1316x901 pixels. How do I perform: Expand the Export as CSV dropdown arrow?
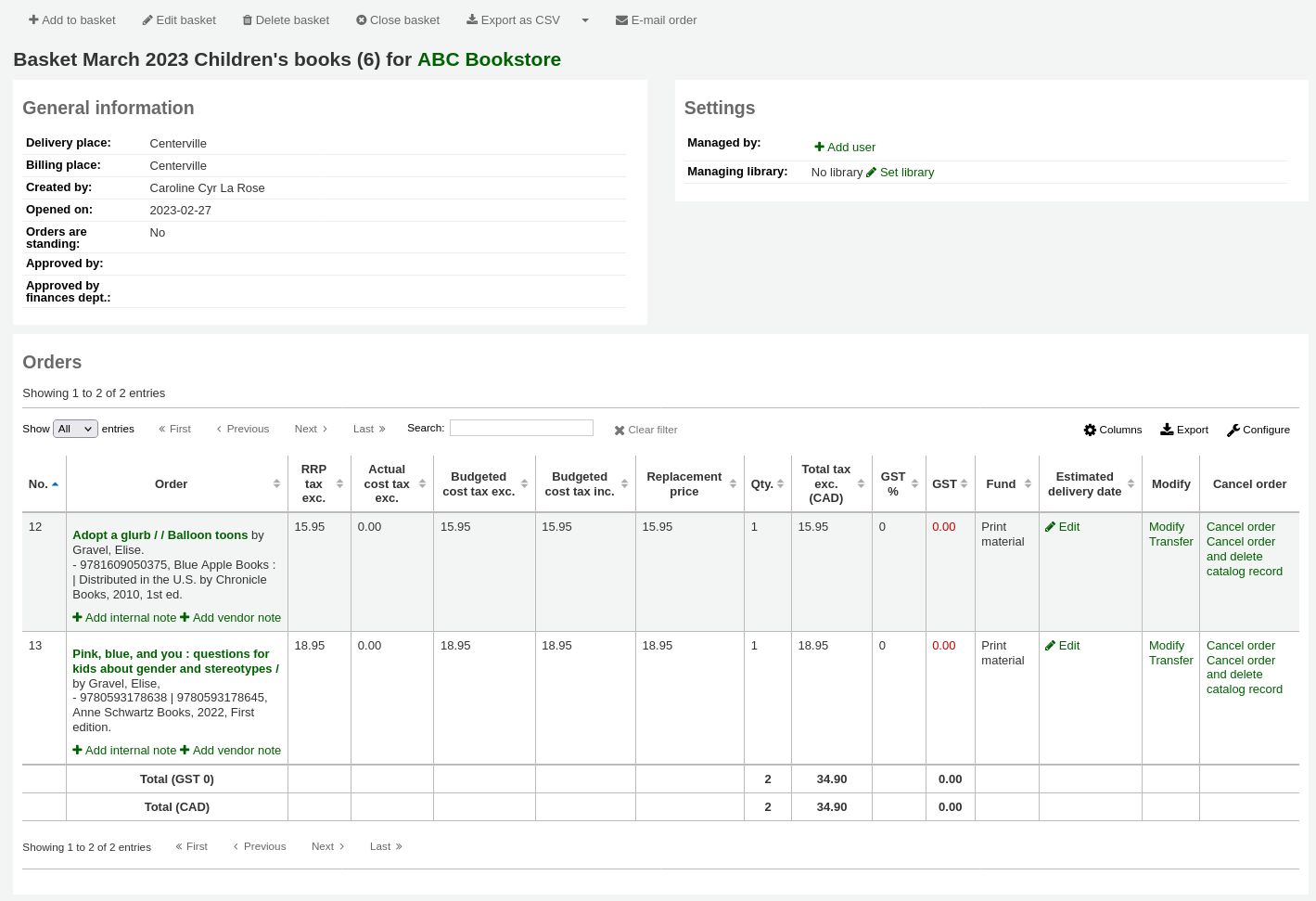pos(585,19)
